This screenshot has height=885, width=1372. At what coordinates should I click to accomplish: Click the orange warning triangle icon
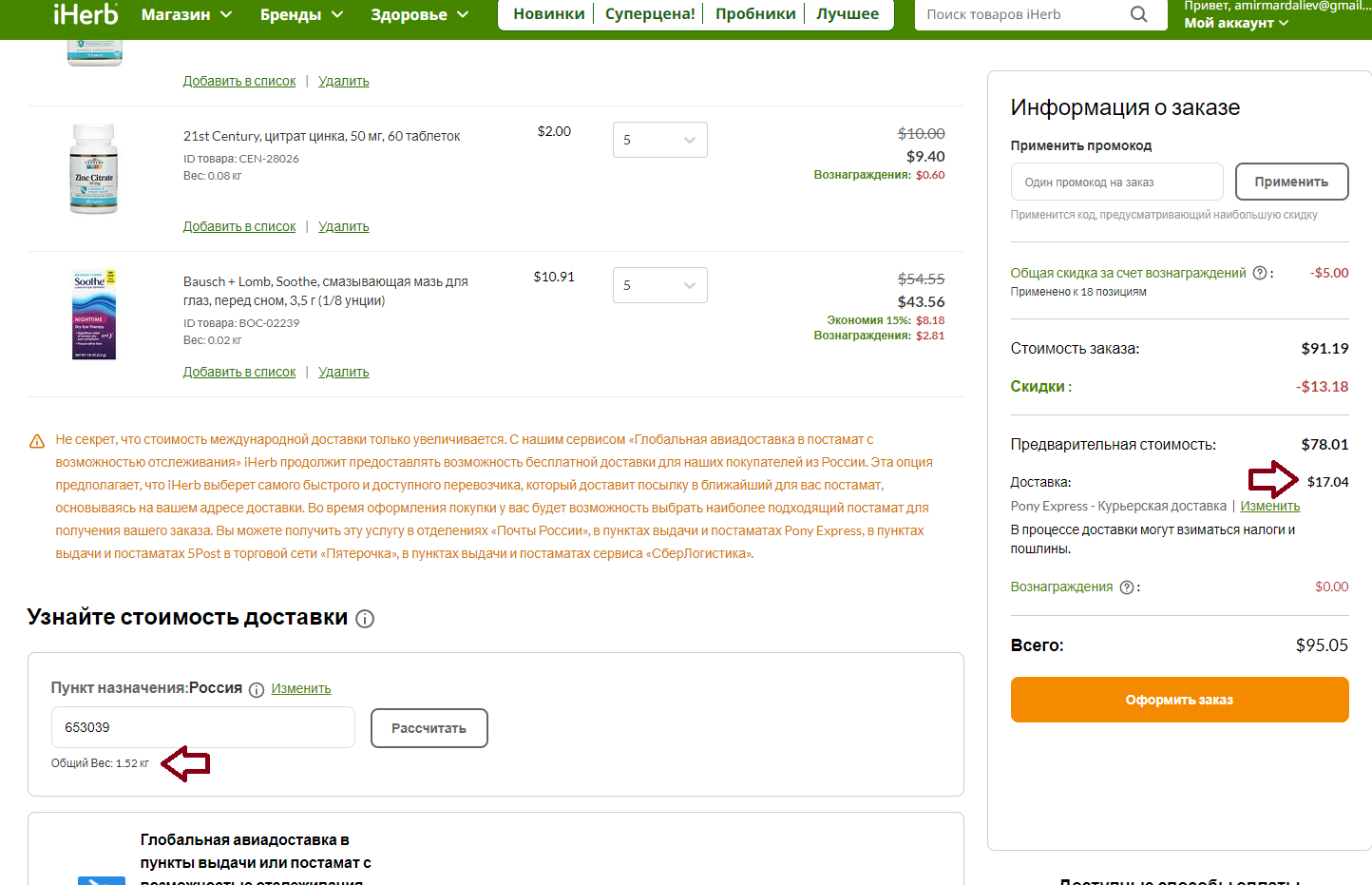pyautogui.click(x=37, y=441)
